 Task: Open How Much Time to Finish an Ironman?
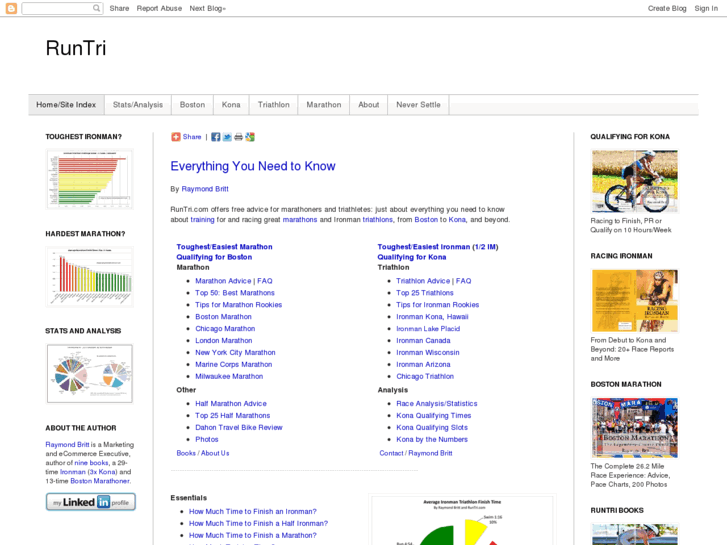(x=253, y=511)
